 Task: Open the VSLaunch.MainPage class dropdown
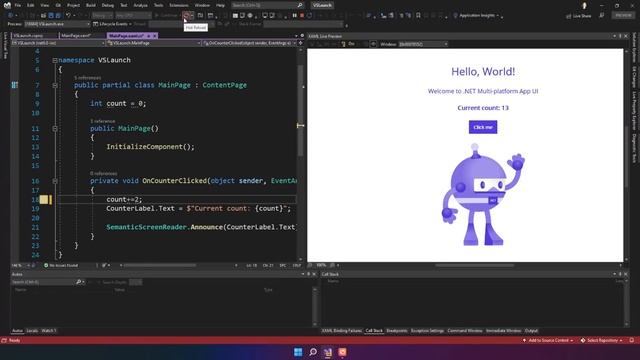pos(153,43)
